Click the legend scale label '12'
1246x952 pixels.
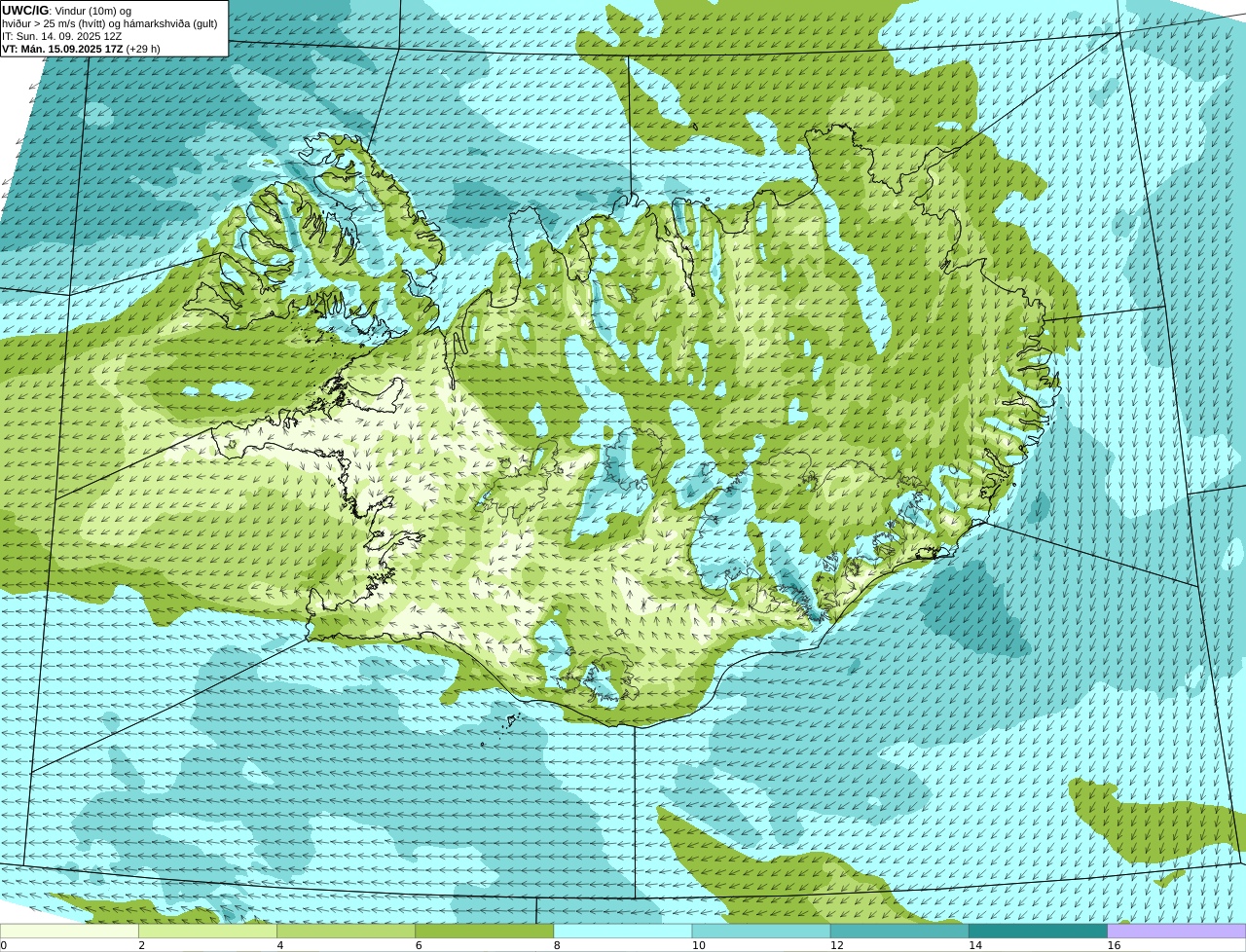coord(836,945)
